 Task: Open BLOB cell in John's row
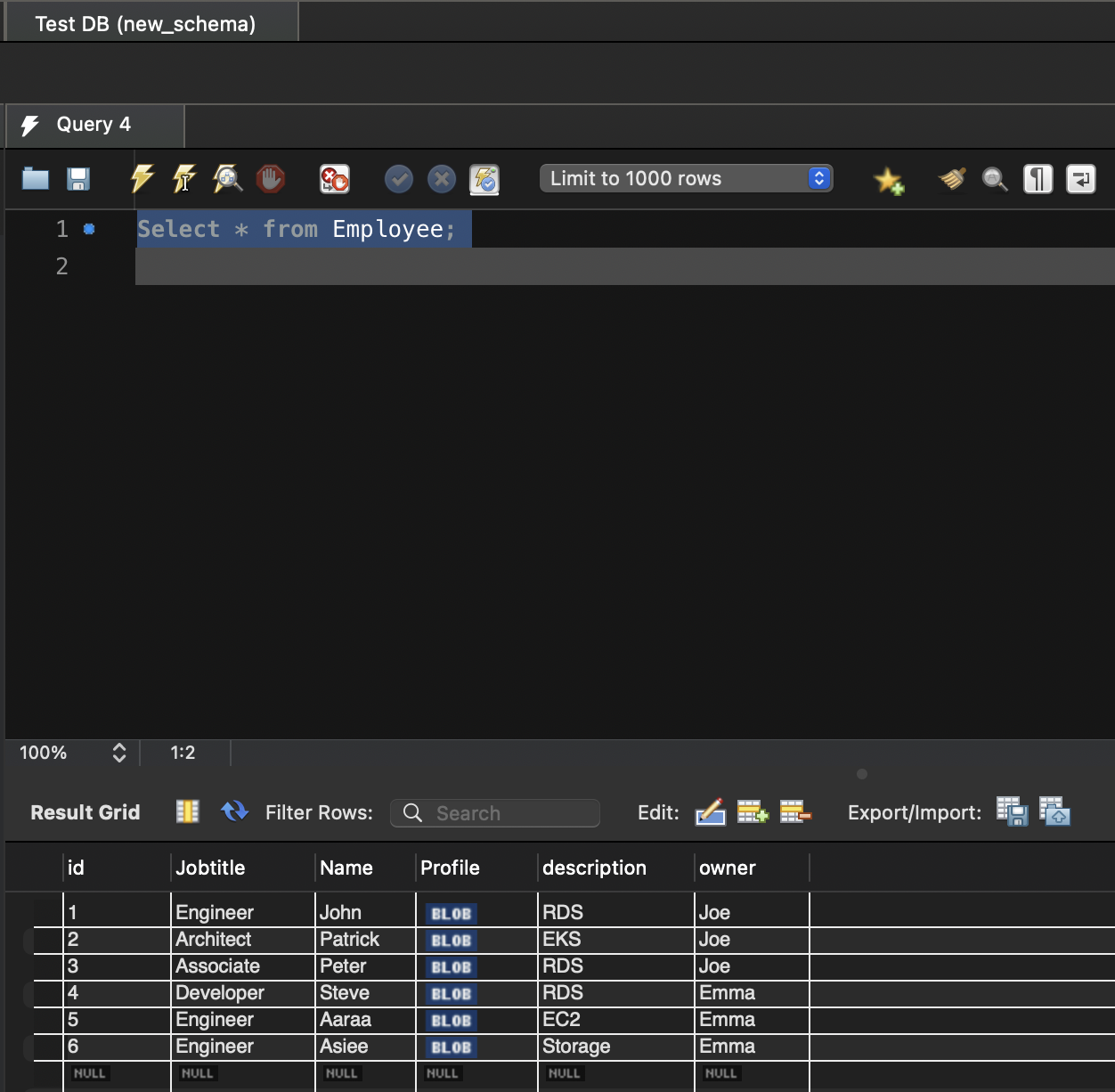pos(451,914)
